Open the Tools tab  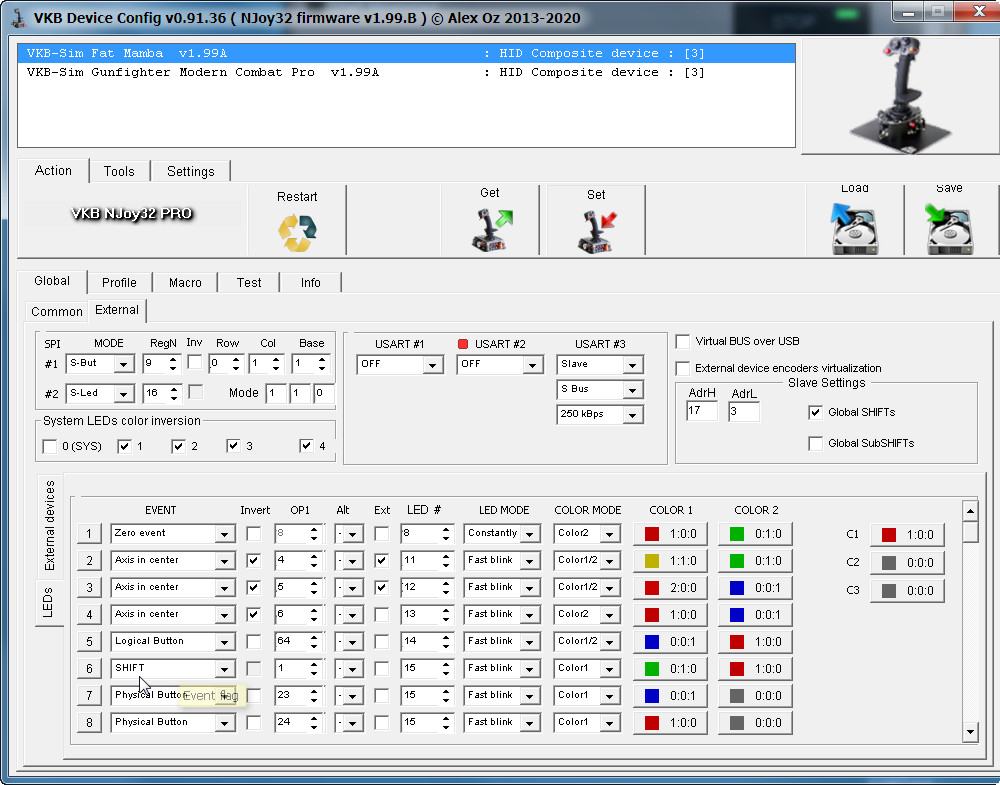pyautogui.click(x=119, y=171)
